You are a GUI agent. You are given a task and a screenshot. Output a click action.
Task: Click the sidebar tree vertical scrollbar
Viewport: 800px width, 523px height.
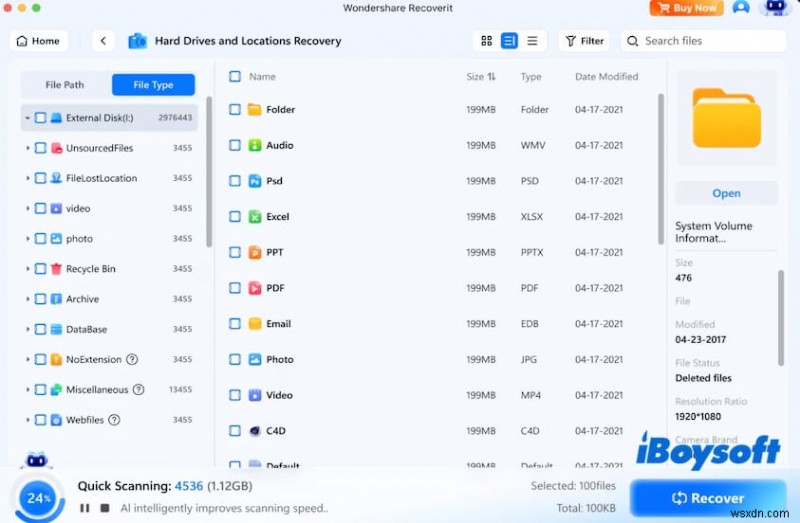[209, 172]
